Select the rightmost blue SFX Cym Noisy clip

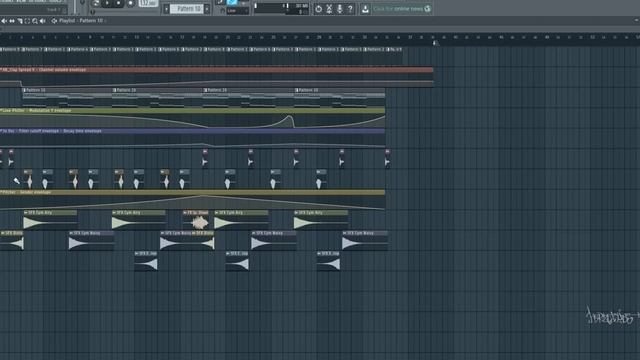click(364, 240)
